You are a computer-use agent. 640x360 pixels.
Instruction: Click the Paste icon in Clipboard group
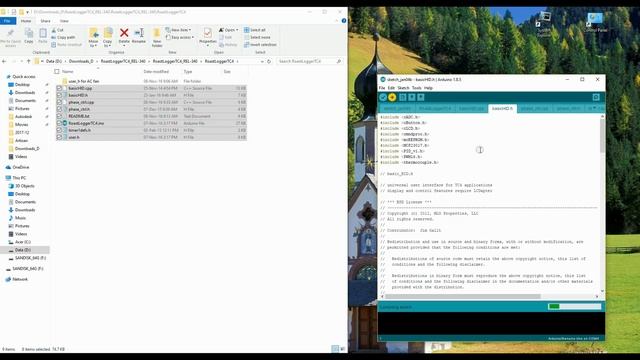[x=42, y=36]
